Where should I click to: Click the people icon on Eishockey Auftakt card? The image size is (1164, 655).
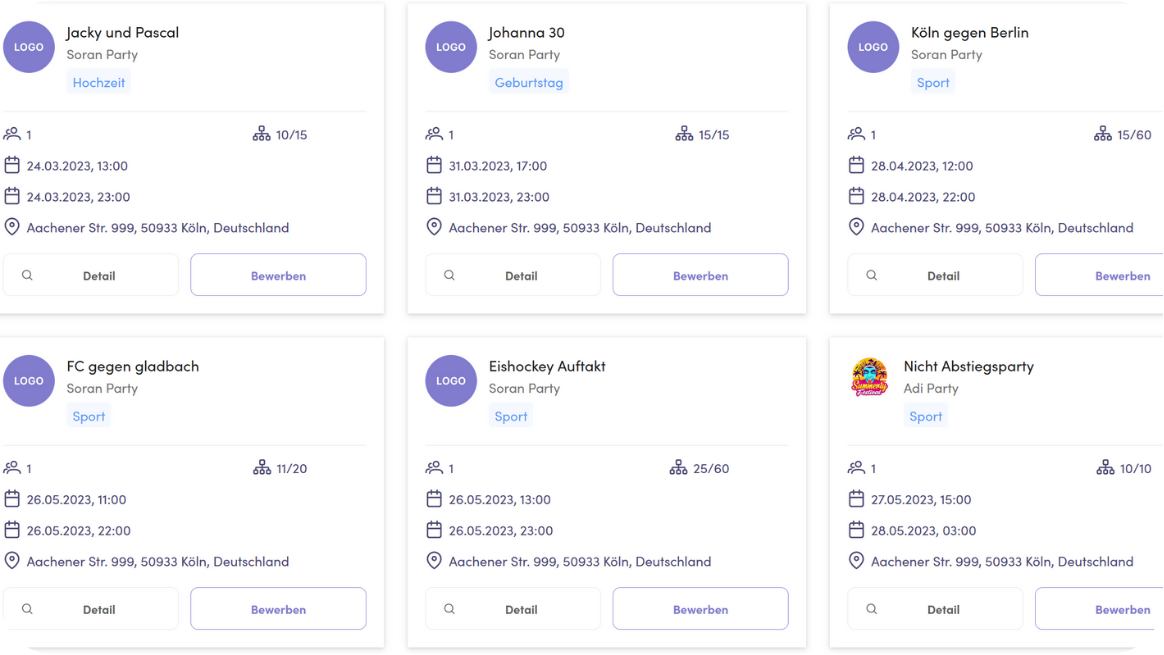pyautogui.click(x=434, y=468)
